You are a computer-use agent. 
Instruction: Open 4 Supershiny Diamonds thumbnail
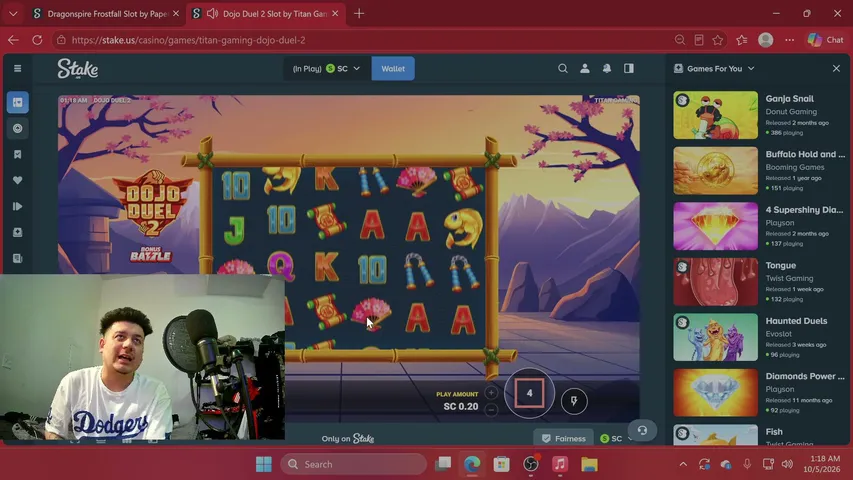click(x=715, y=226)
